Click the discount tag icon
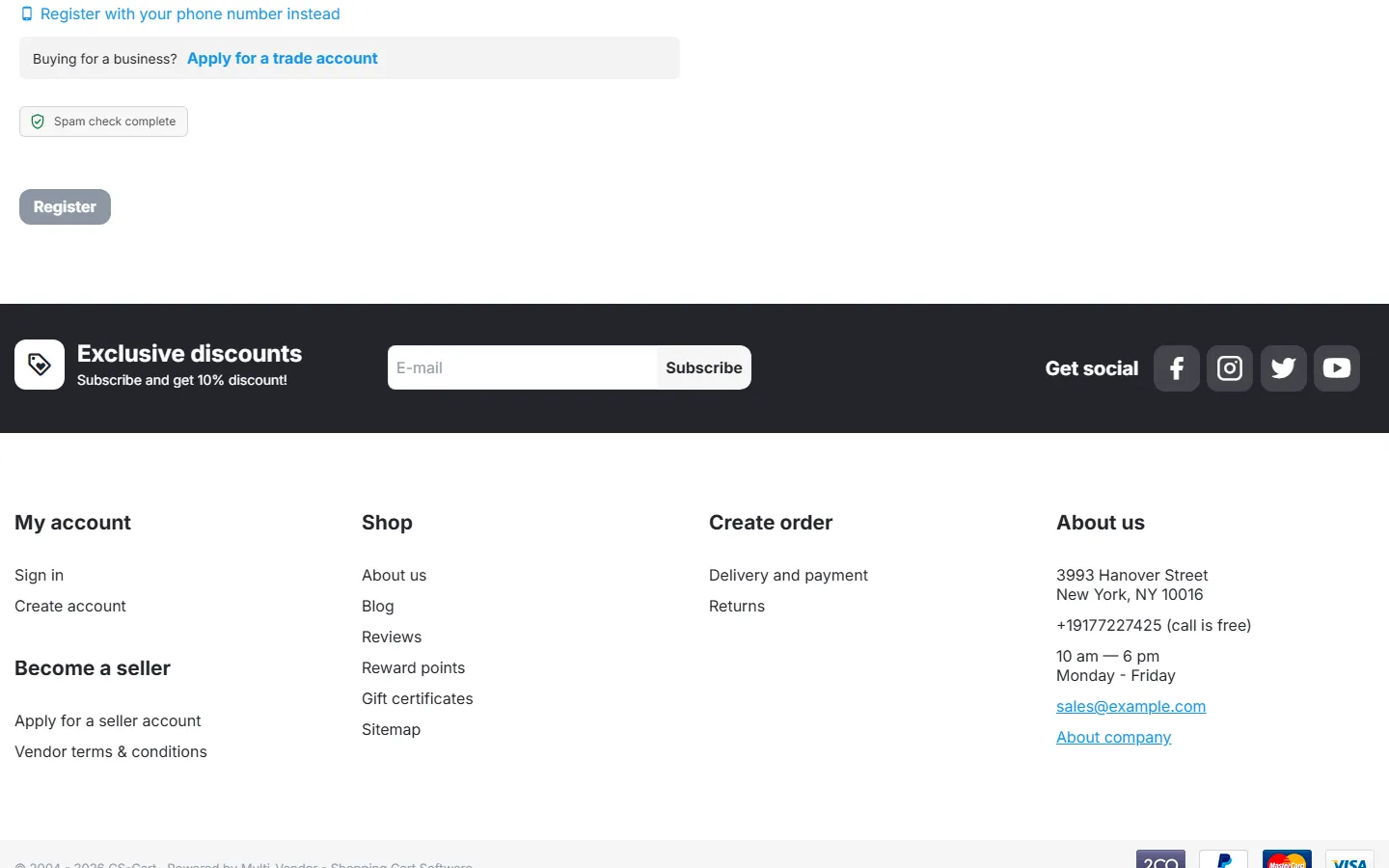The image size is (1389, 868). [x=40, y=365]
